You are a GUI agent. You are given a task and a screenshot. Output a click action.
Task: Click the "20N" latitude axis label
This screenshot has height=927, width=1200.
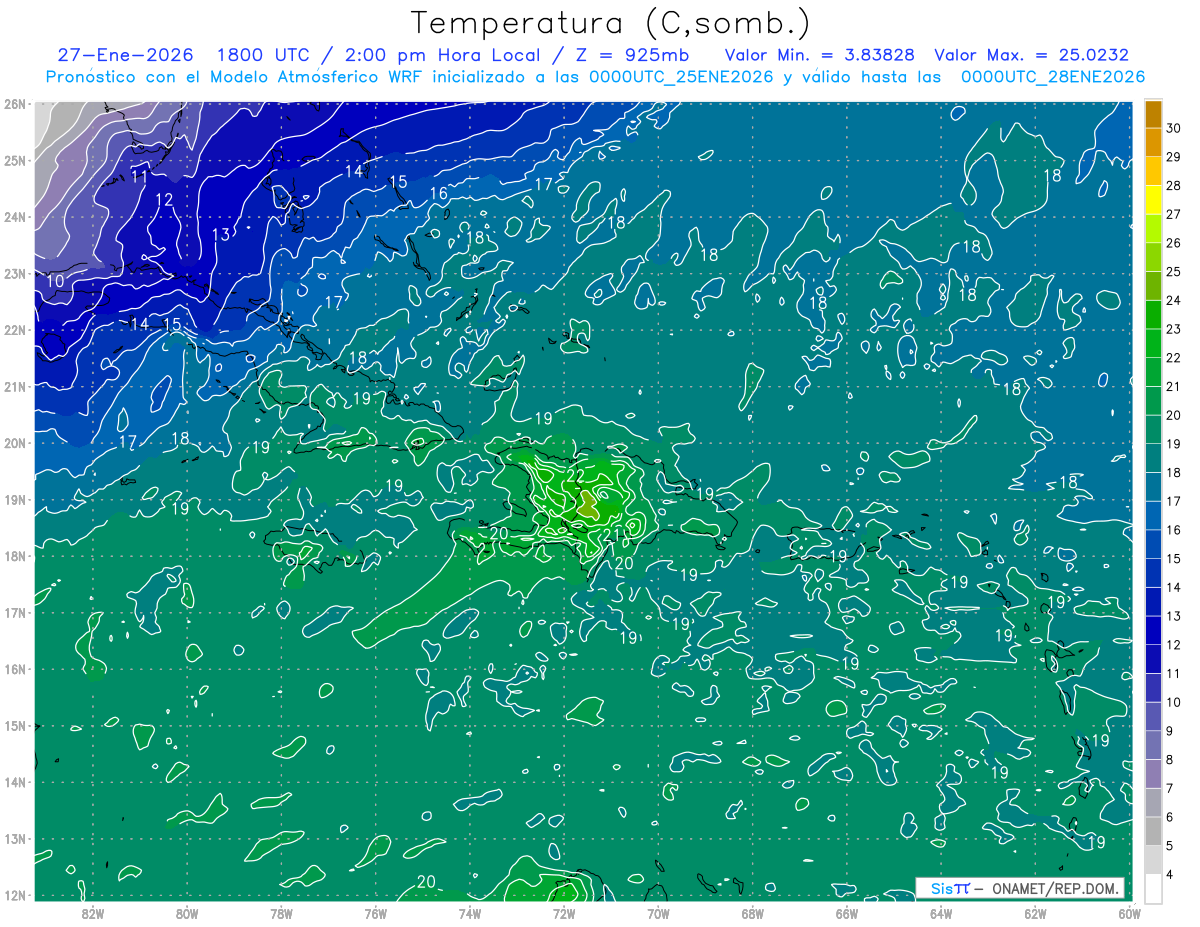pyautogui.click(x=15, y=443)
